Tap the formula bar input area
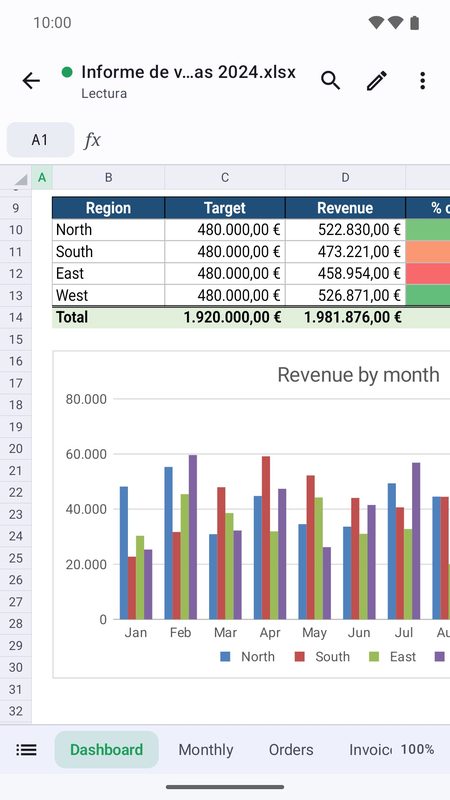The width and height of the screenshot is (450, 800). coord(276,140)
